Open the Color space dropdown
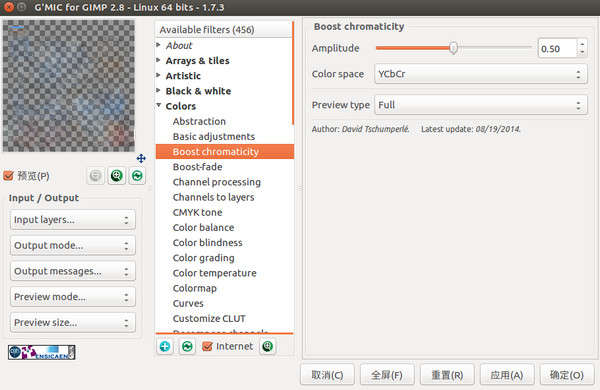This screenshot has height=390, width=600. 481,74
